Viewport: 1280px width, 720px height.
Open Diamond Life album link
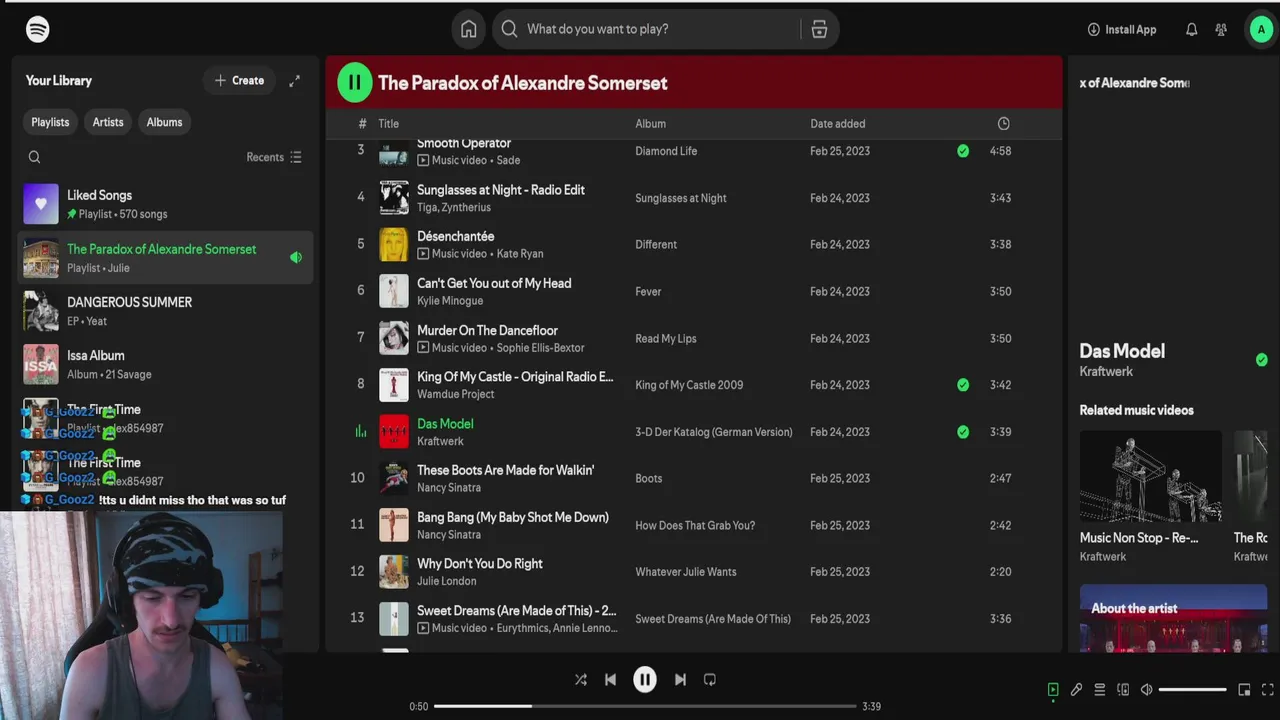(666, 151)
